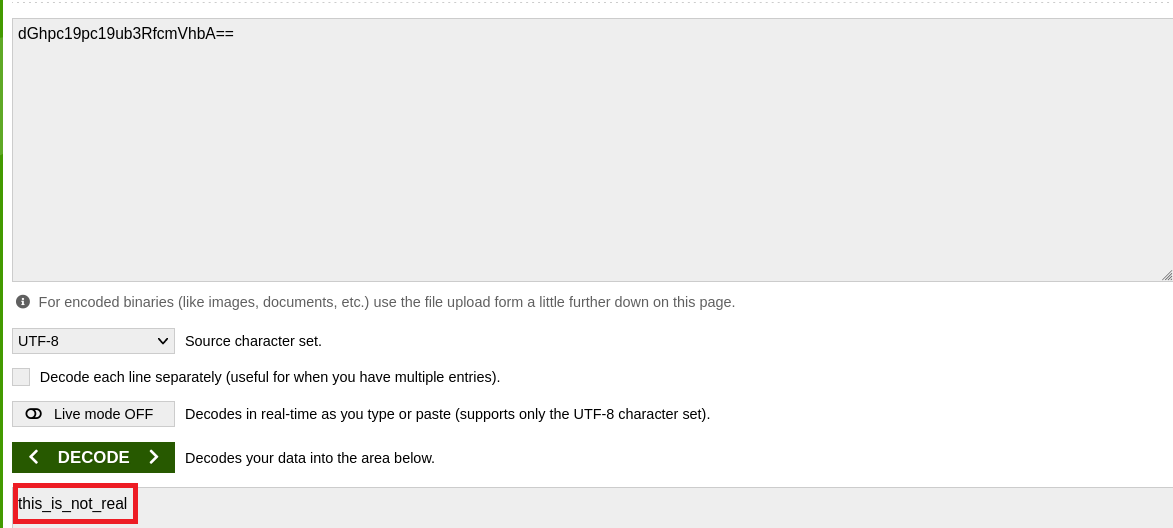The width and height of the screenshot is (1173, 528).
Task: Click the encoded string dGhpc19pc19ub3RfcmVhbA==
Action: click(126, 33)
